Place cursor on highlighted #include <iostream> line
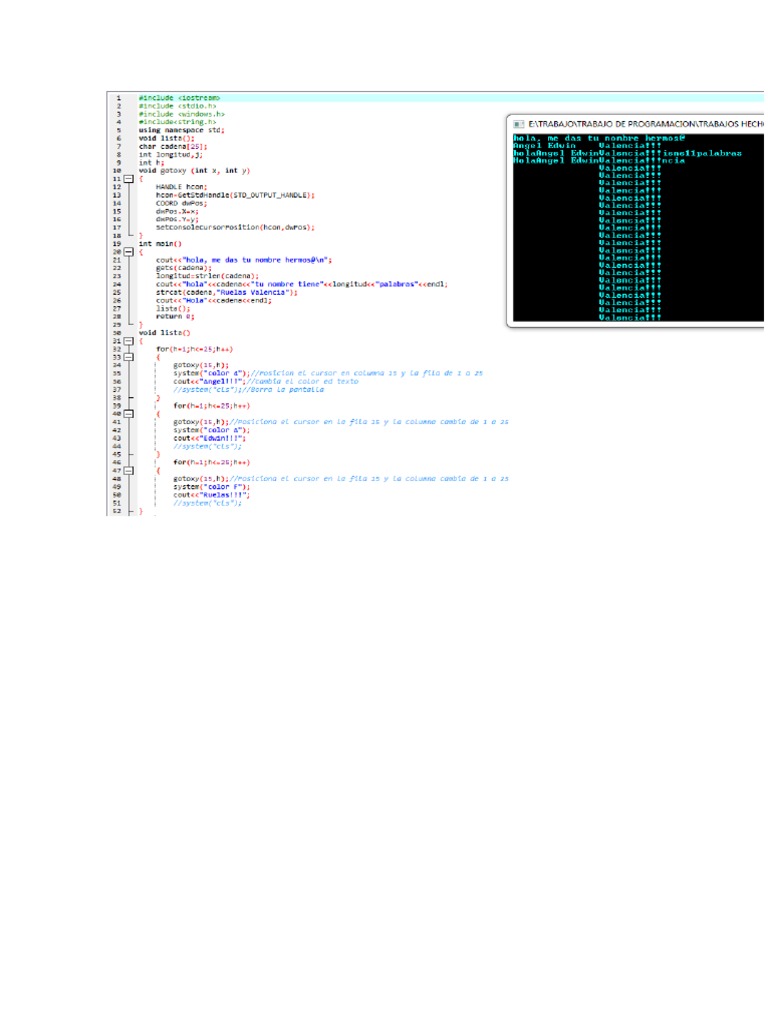The height and width of the screenshot is (1024, 768). 179,98
